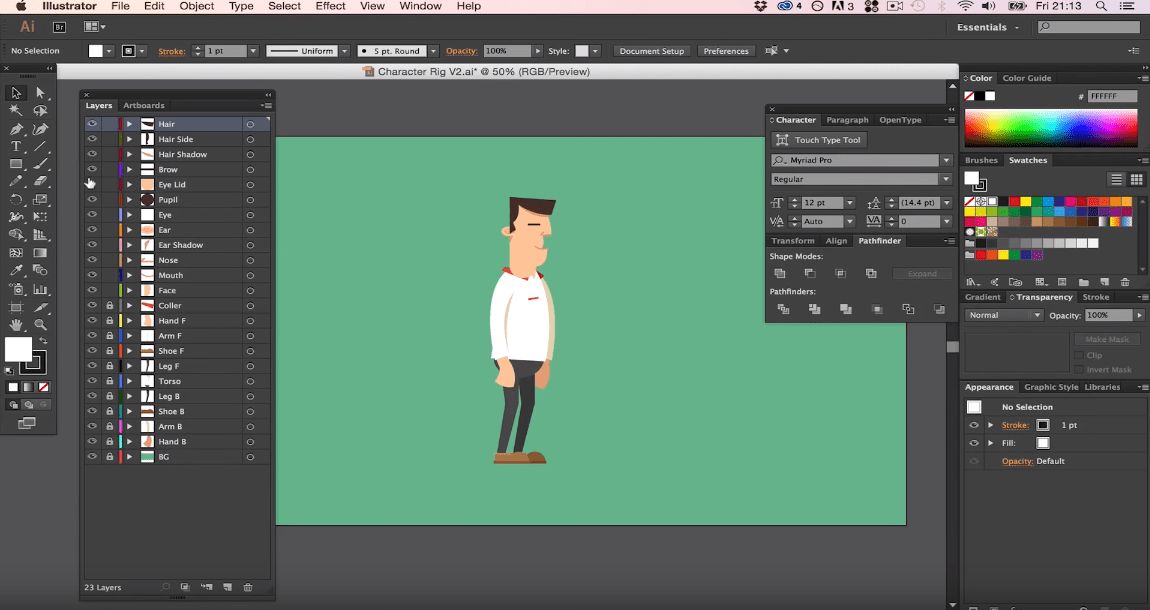Toggle Stroke visibility in Appearance panel
Screen dimensions: 1150x610
point(974,425)
